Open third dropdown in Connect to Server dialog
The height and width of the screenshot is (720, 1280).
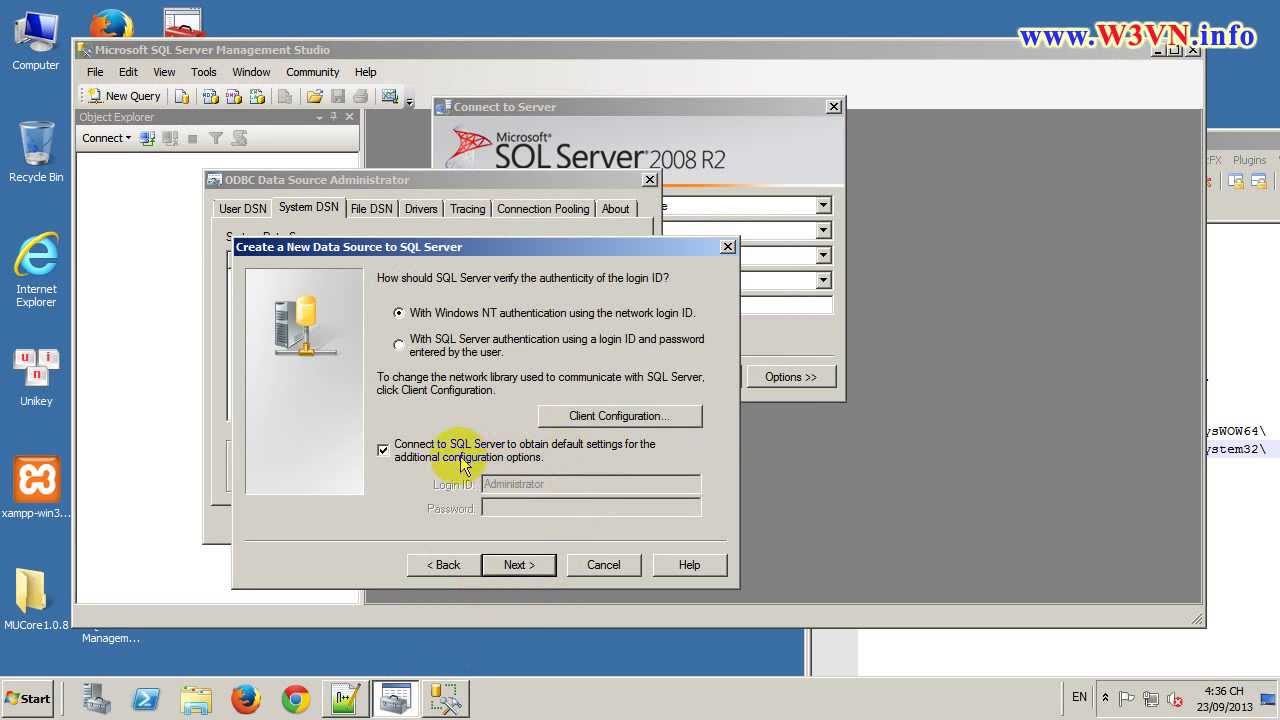tap(823, 256)
